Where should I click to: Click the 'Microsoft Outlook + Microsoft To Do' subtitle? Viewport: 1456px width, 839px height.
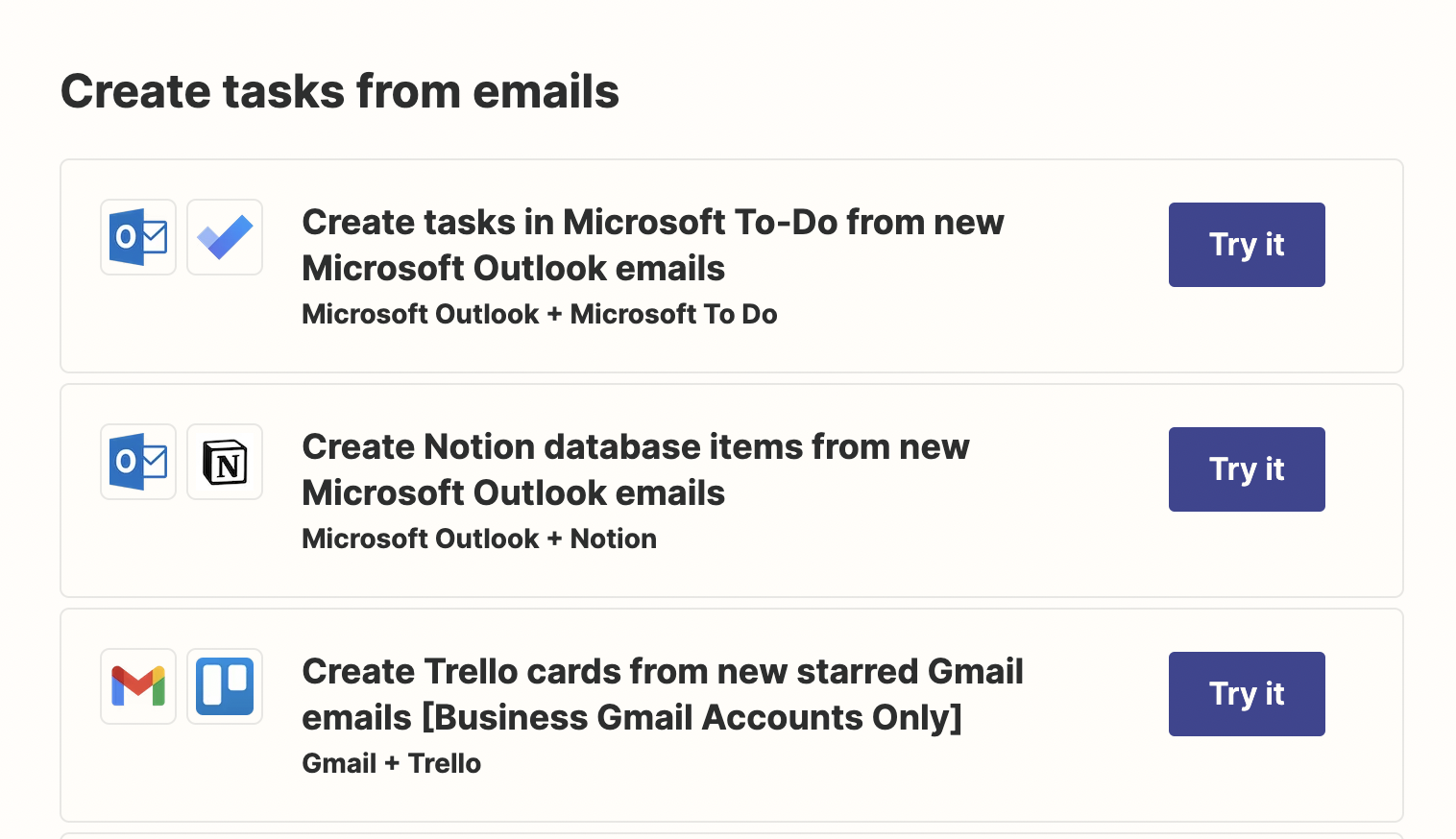[x=539, y=314]
